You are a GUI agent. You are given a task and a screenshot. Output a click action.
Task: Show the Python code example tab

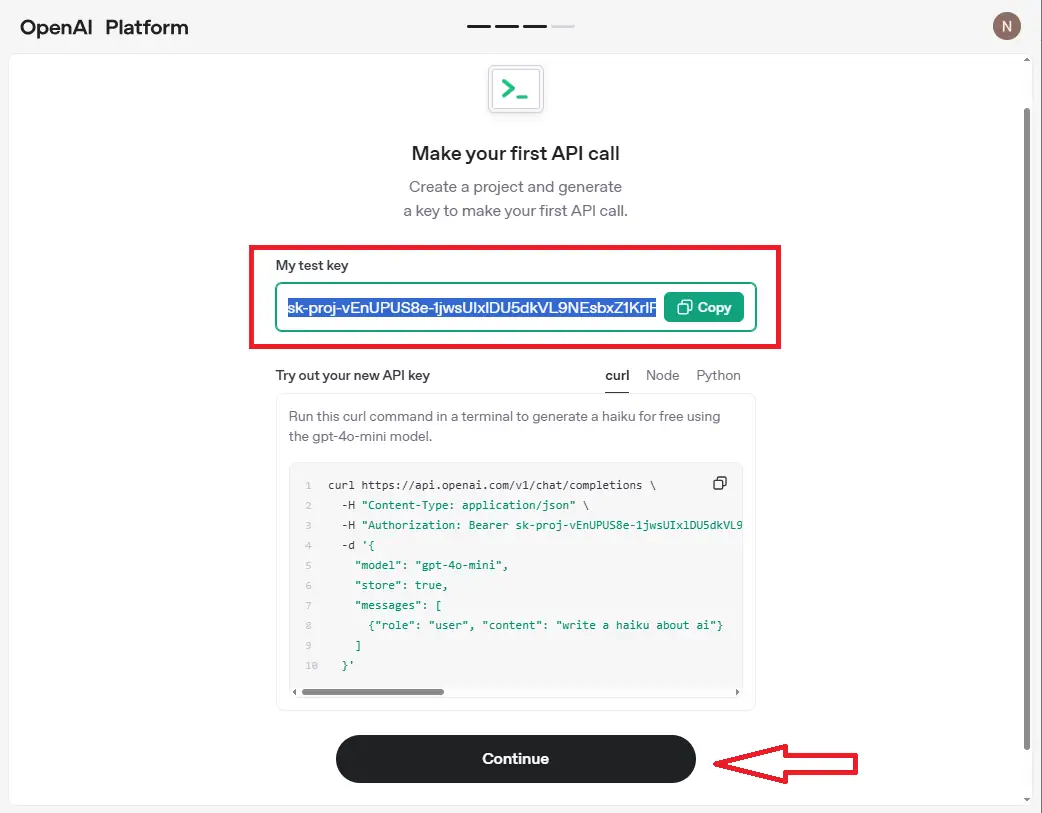point(718,375)
